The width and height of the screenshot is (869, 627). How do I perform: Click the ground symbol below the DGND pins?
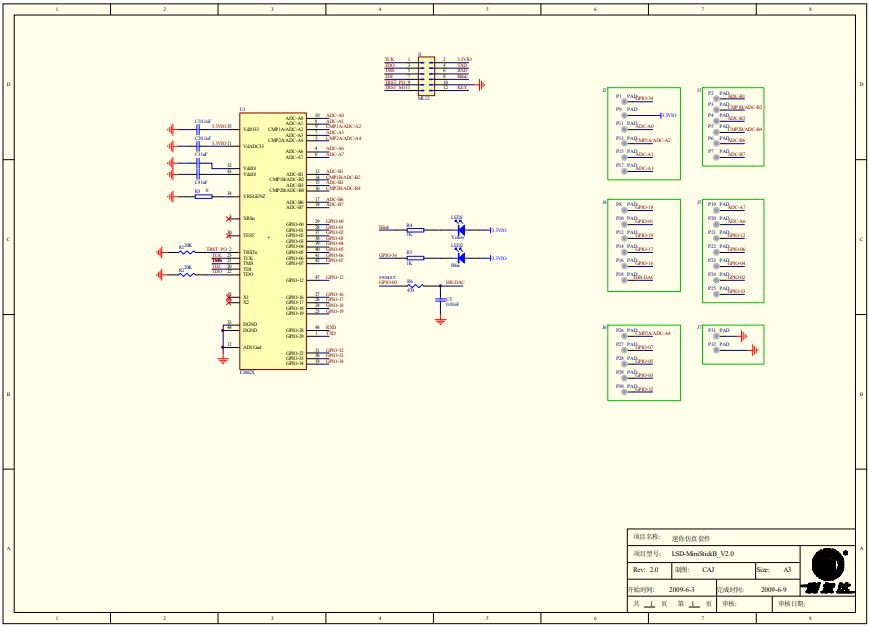coord(223,360)
